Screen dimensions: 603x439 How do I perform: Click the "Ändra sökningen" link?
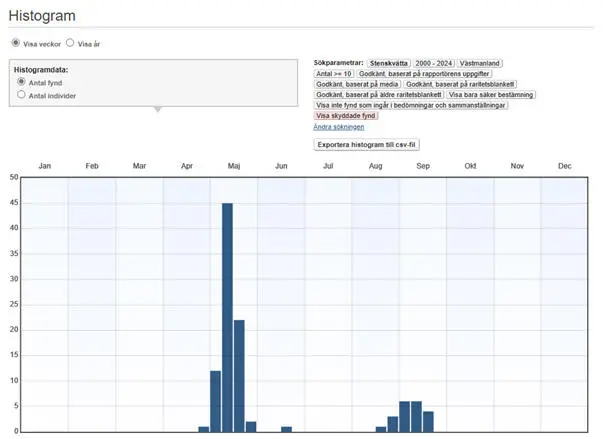tap(338, 127)
